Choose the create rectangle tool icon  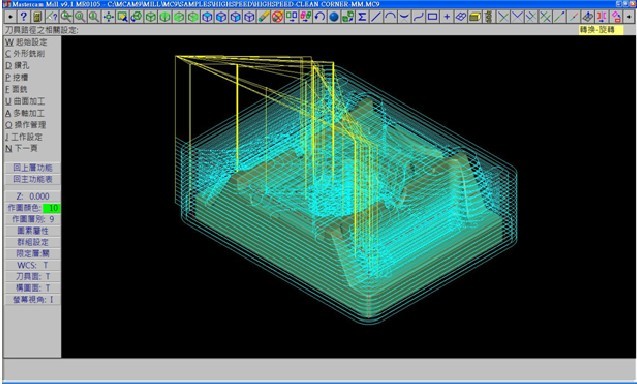click(432, 17)
